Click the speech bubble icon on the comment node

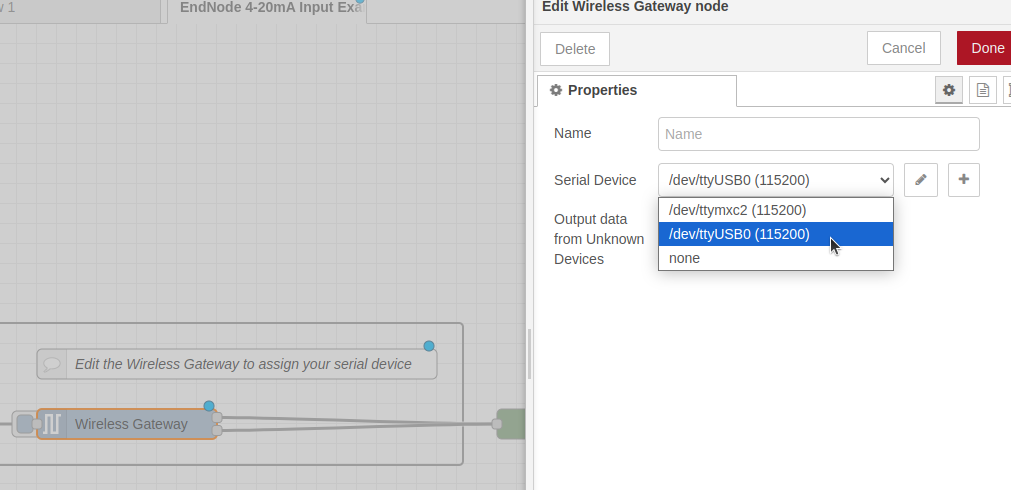point(53,364)
